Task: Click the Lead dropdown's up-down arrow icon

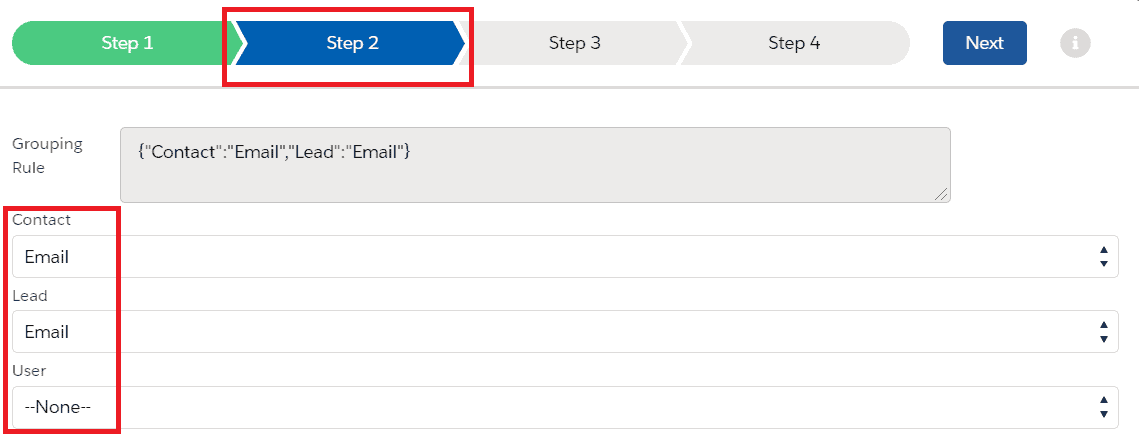Action: point(1103,332)
